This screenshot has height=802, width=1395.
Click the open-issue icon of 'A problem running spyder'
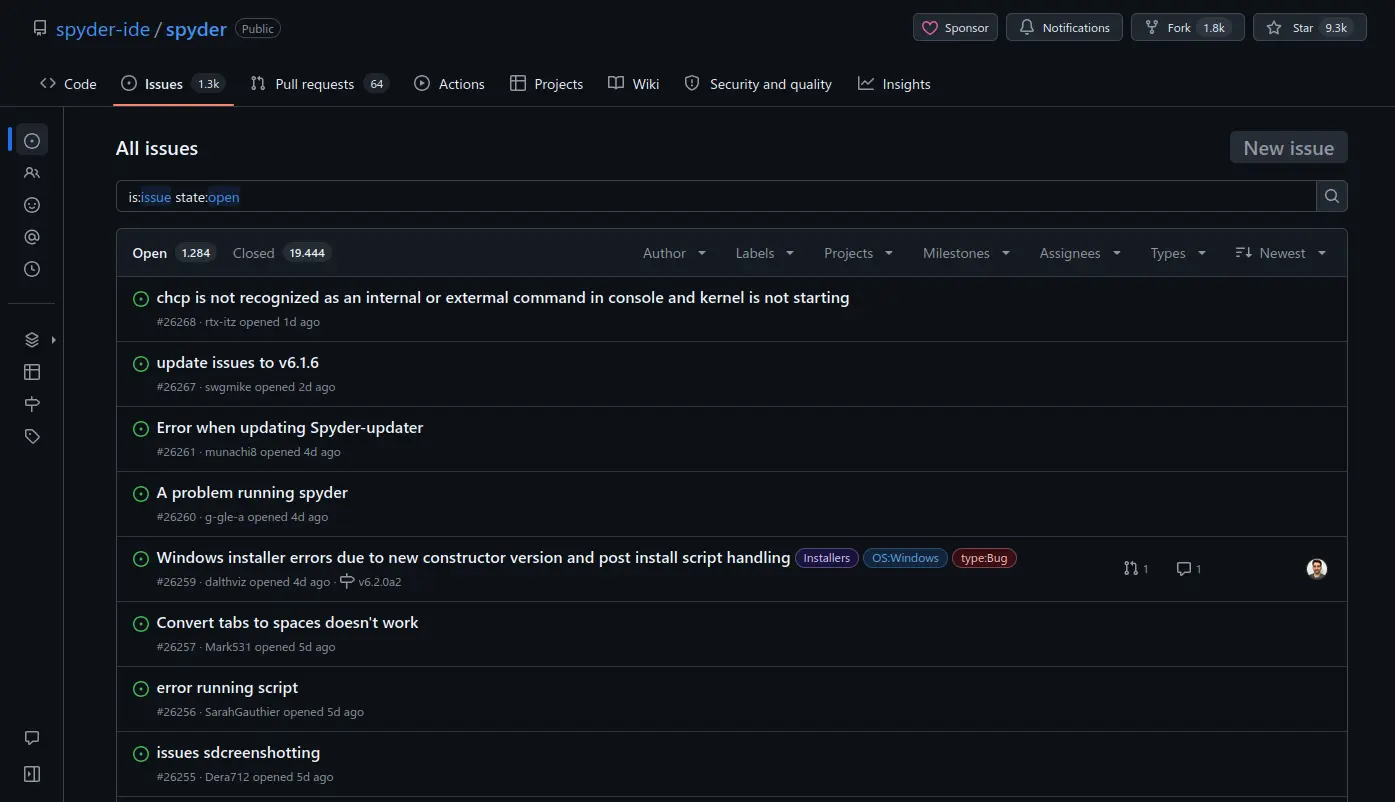[141, 494]
